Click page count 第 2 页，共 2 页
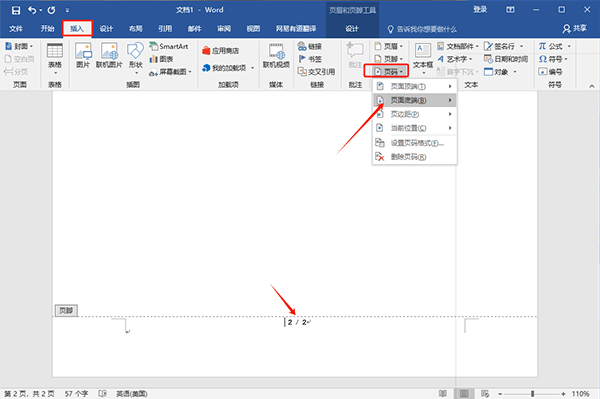 click(x=29, y=394)
